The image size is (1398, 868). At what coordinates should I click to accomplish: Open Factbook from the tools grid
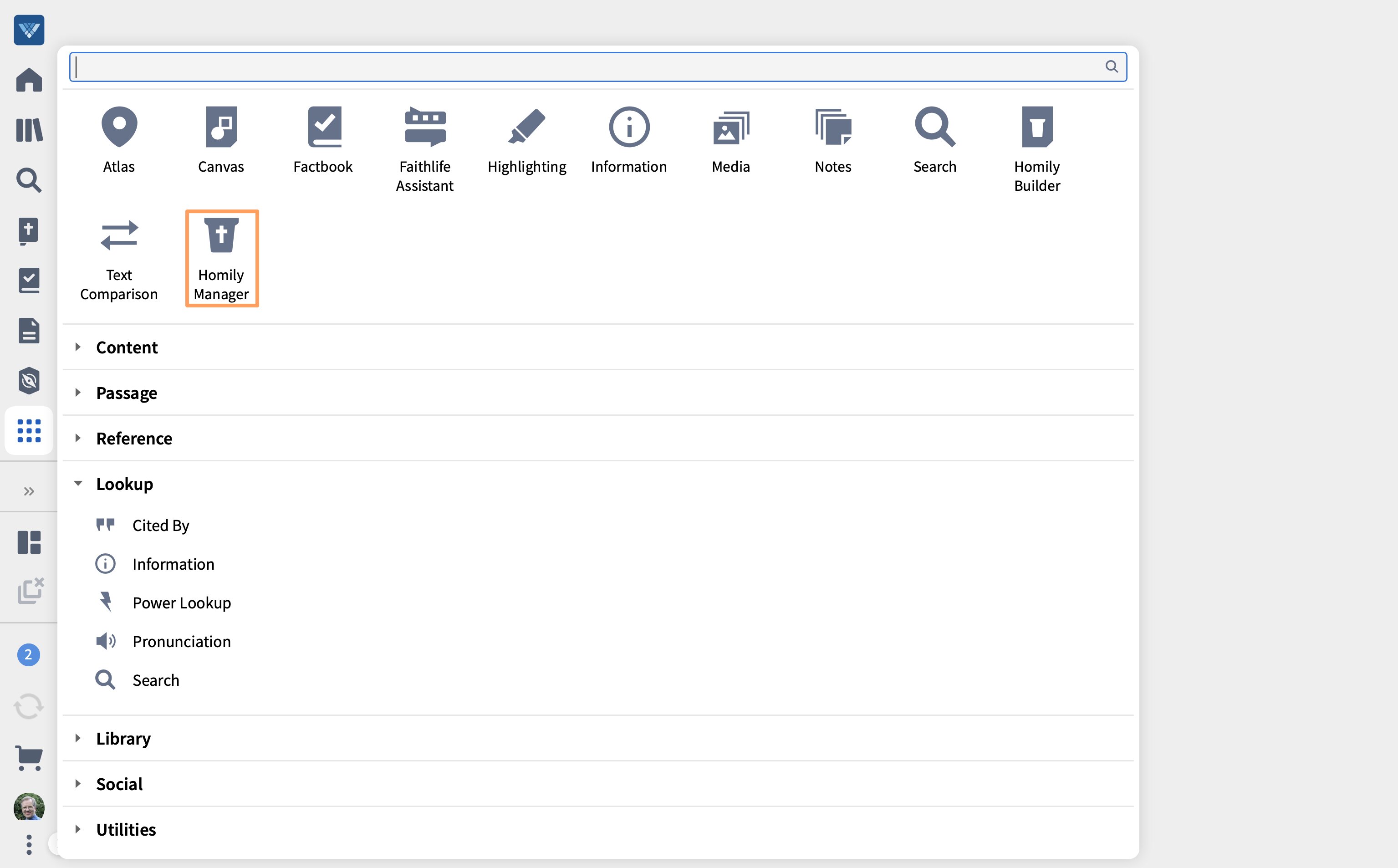pos(323,139)
